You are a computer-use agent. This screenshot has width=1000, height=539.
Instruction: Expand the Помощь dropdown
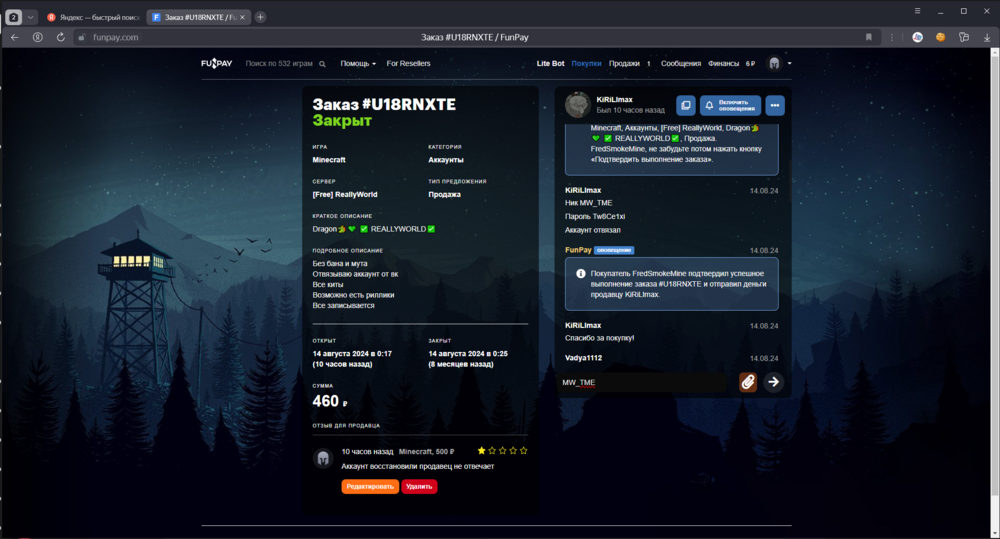tap(358, 64)
